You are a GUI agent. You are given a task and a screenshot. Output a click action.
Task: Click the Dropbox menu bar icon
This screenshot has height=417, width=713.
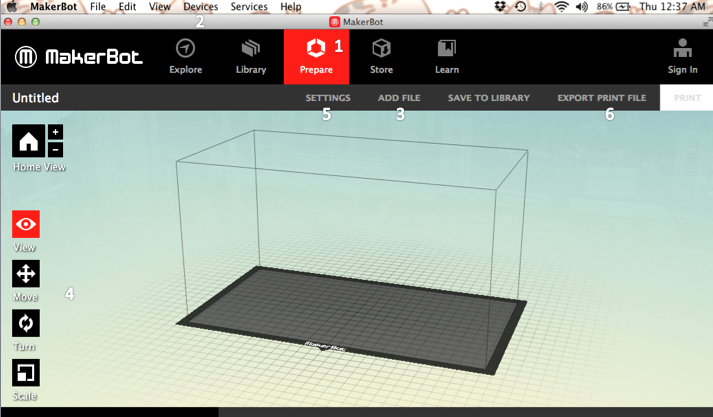pos(501,6)
